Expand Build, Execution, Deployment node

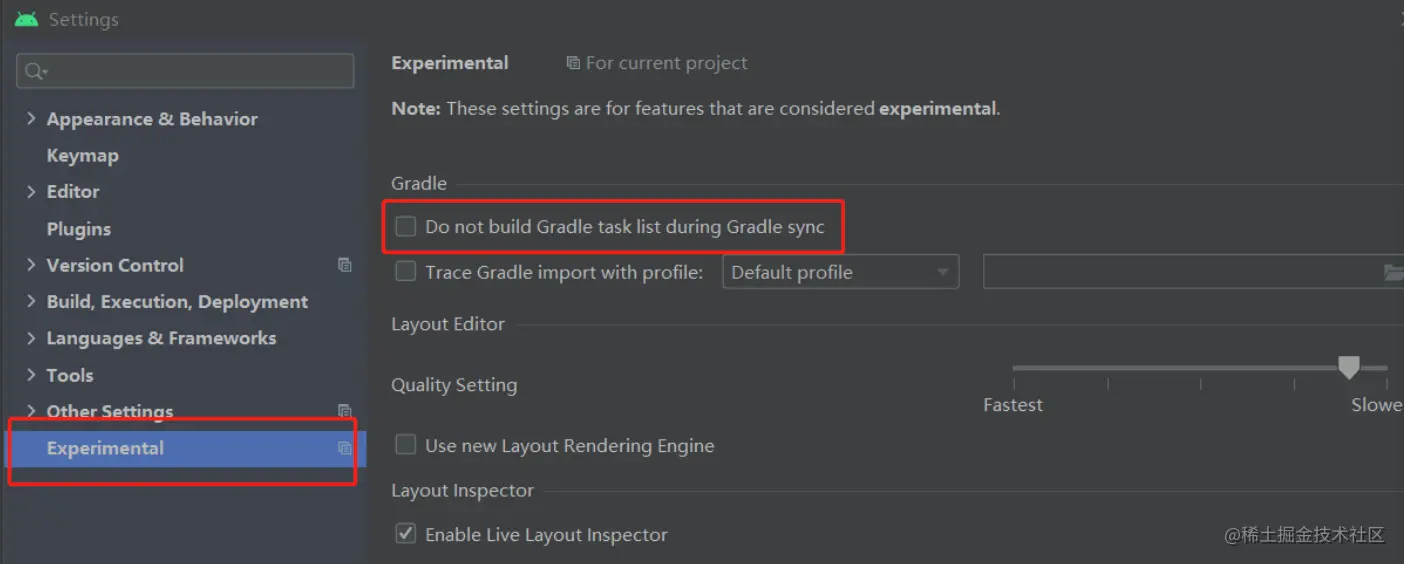[31, 301]
